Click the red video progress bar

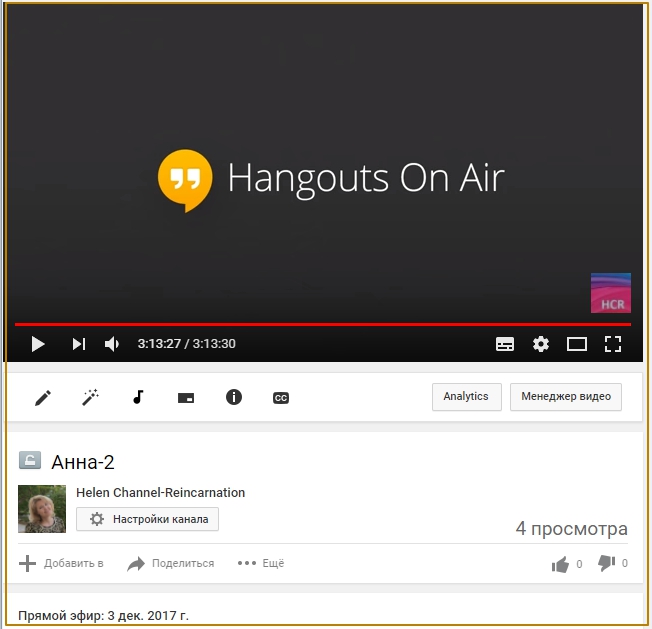322,324
